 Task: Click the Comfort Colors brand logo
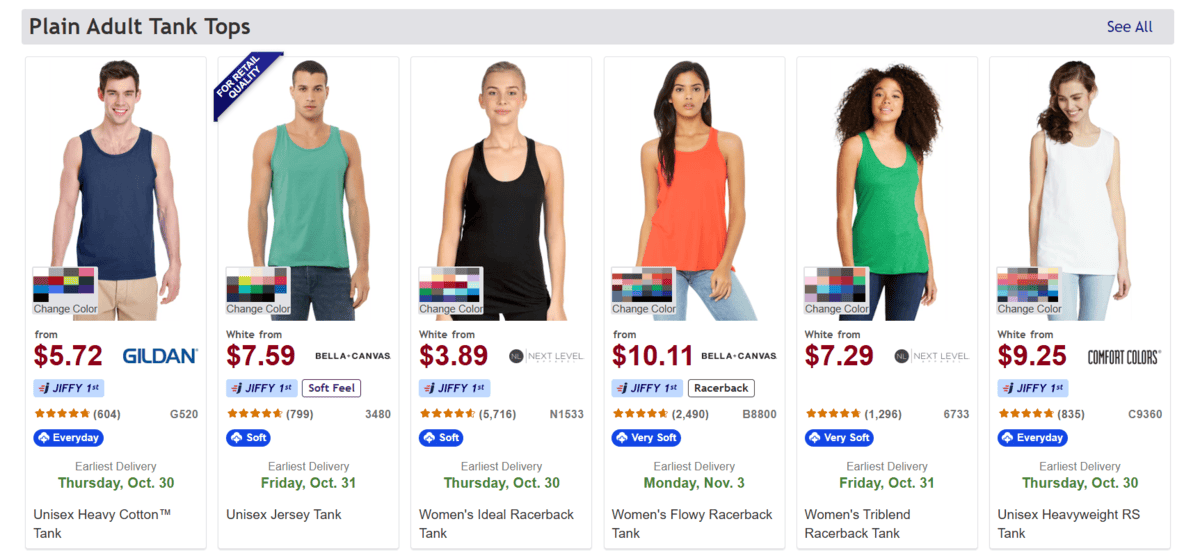point(1123,357)
